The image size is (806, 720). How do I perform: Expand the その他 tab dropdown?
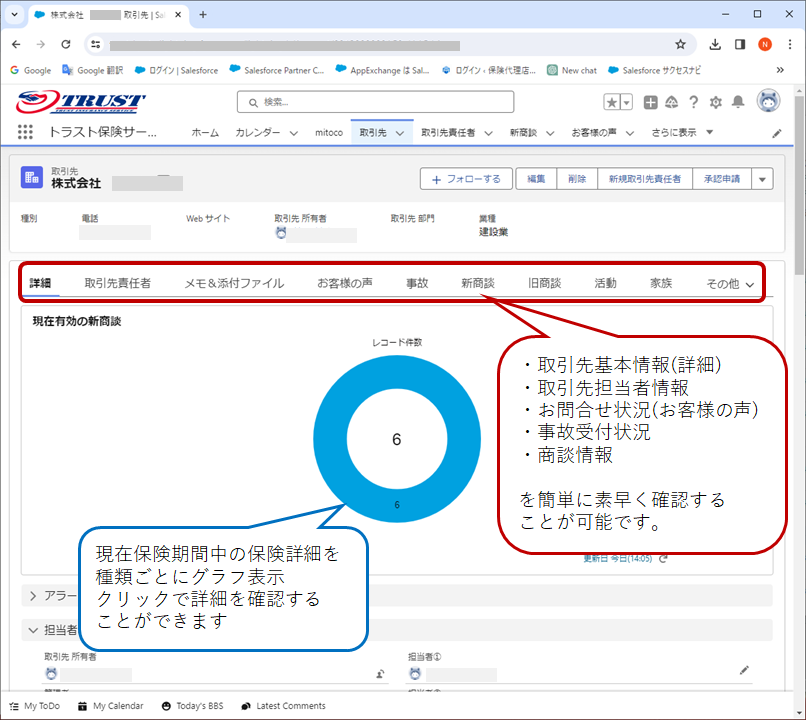pyautogui.click(x=730, y=284)
